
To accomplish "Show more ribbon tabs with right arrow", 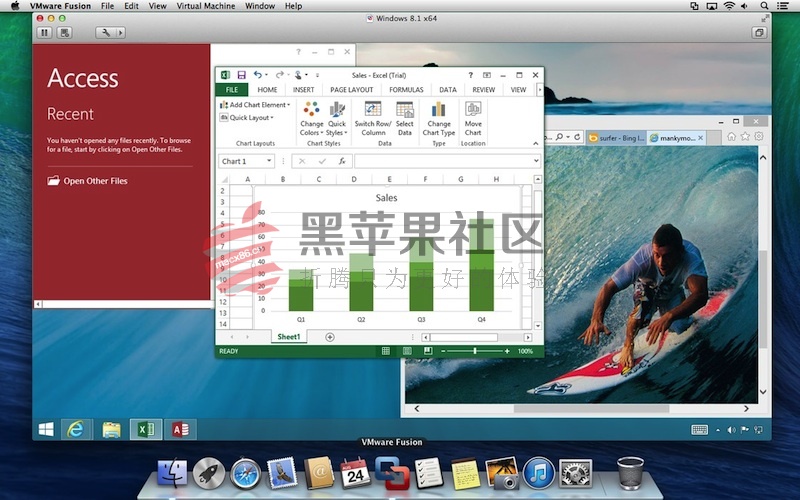I will coord(540,89).
